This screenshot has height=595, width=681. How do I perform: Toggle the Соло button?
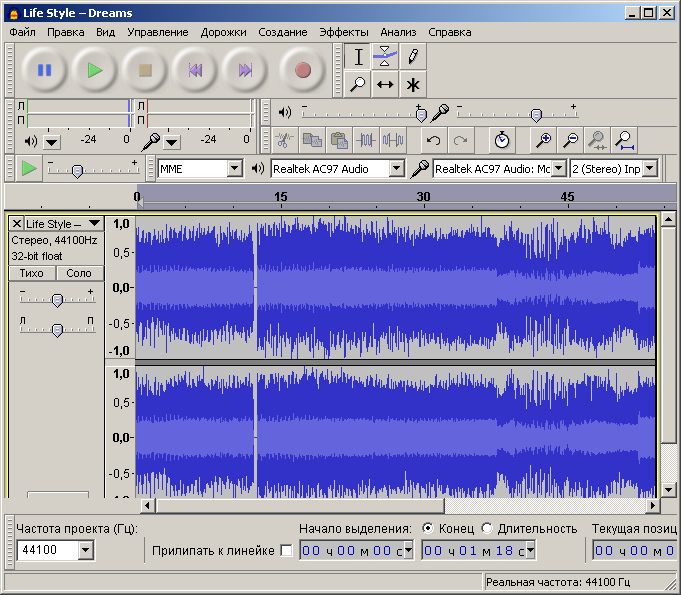[x=79, y=273]
